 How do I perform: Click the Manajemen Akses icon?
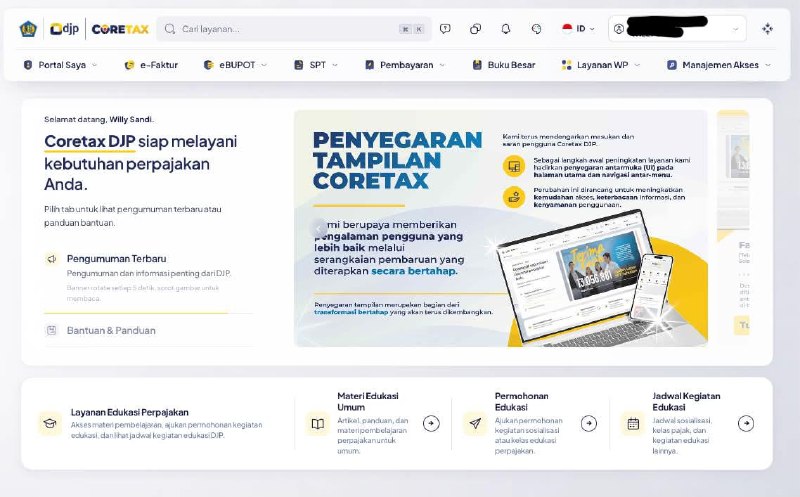[x=672, y=65]
